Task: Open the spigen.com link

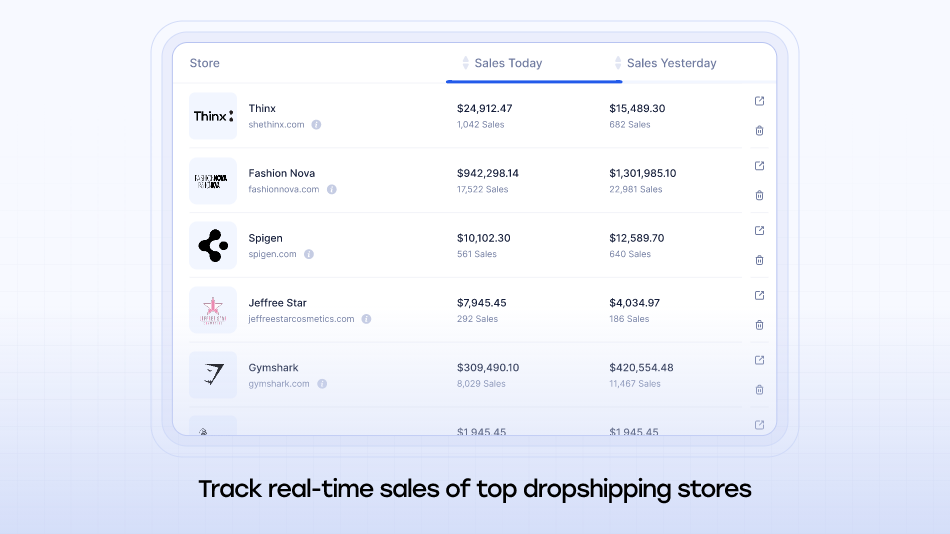Action: point(273,254)
